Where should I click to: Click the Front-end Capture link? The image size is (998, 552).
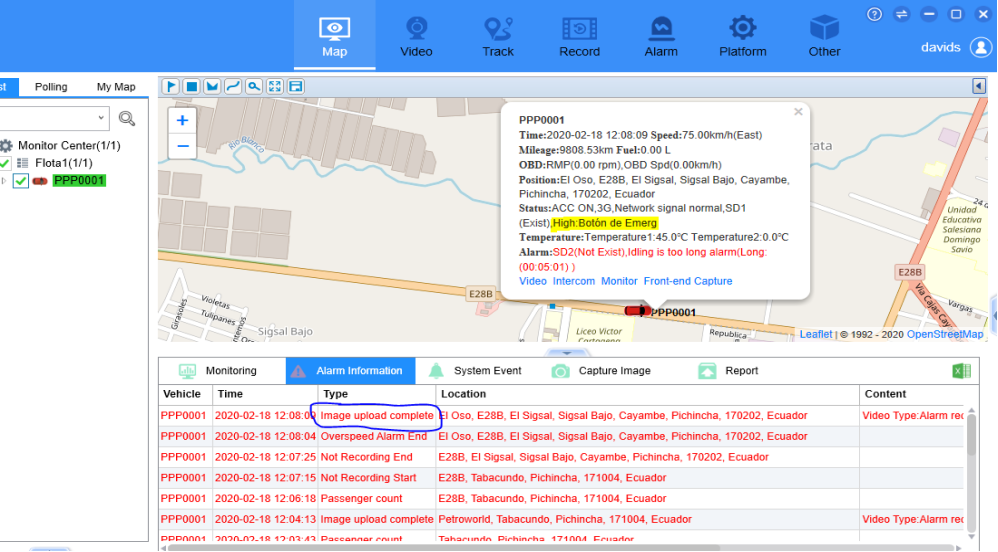tap(688, 281)
